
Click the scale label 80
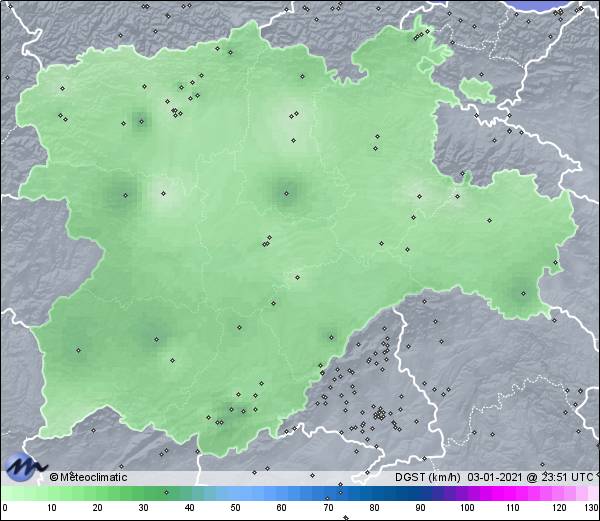pos(374,508)
